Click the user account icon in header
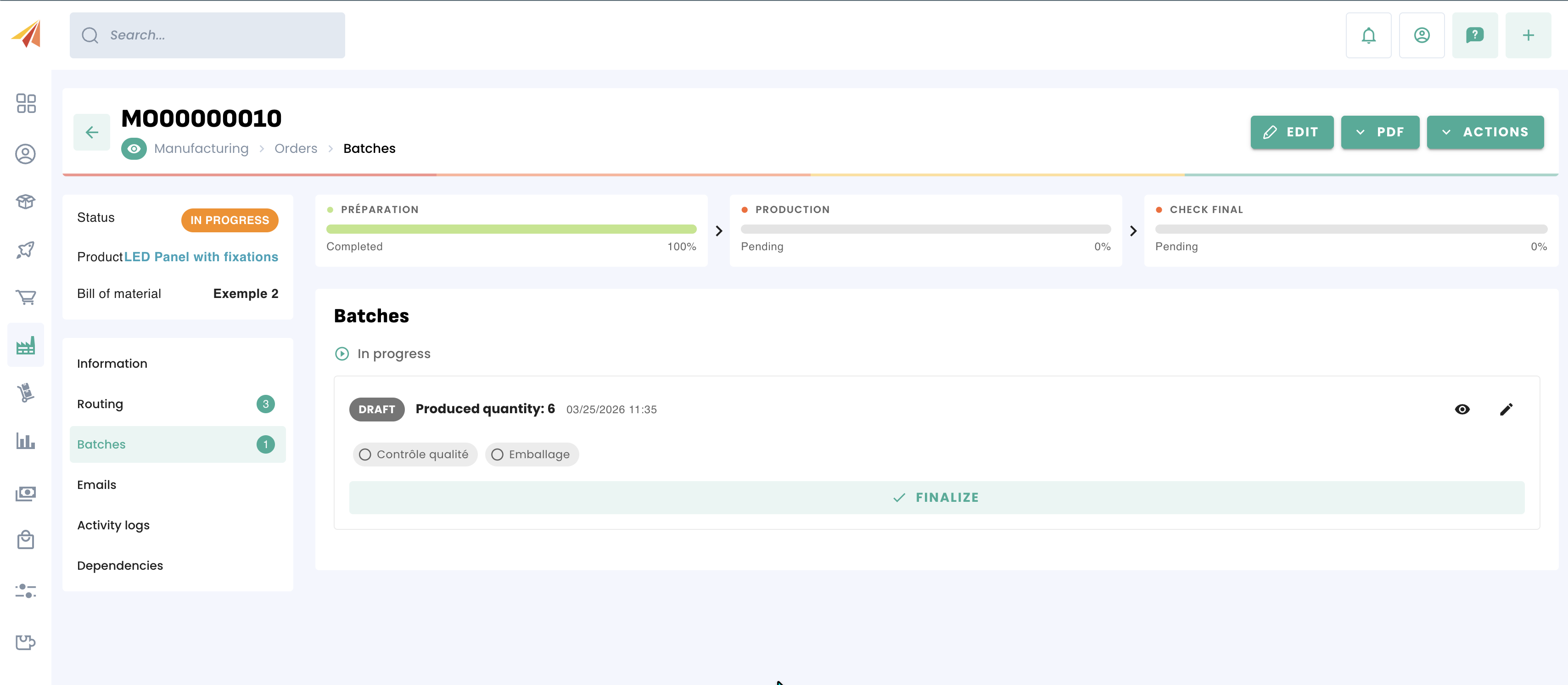 [1421, 35]
